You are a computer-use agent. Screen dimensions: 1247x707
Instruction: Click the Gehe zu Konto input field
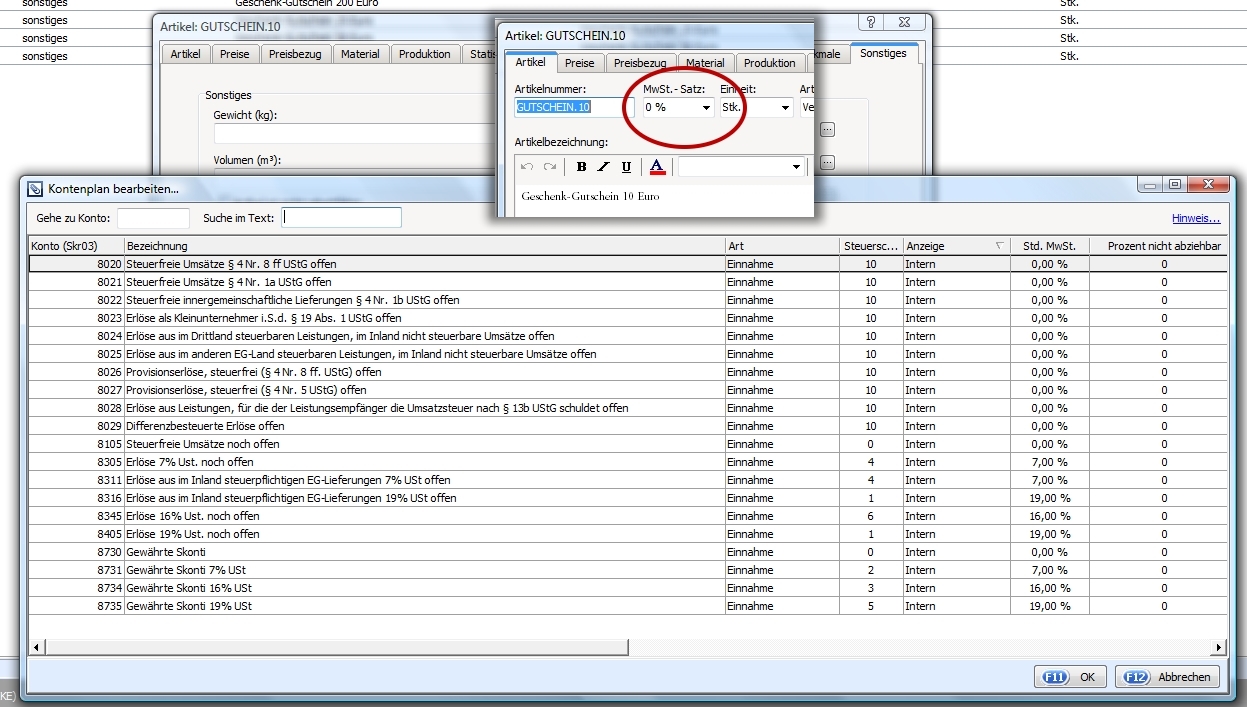tap(153, 217)
